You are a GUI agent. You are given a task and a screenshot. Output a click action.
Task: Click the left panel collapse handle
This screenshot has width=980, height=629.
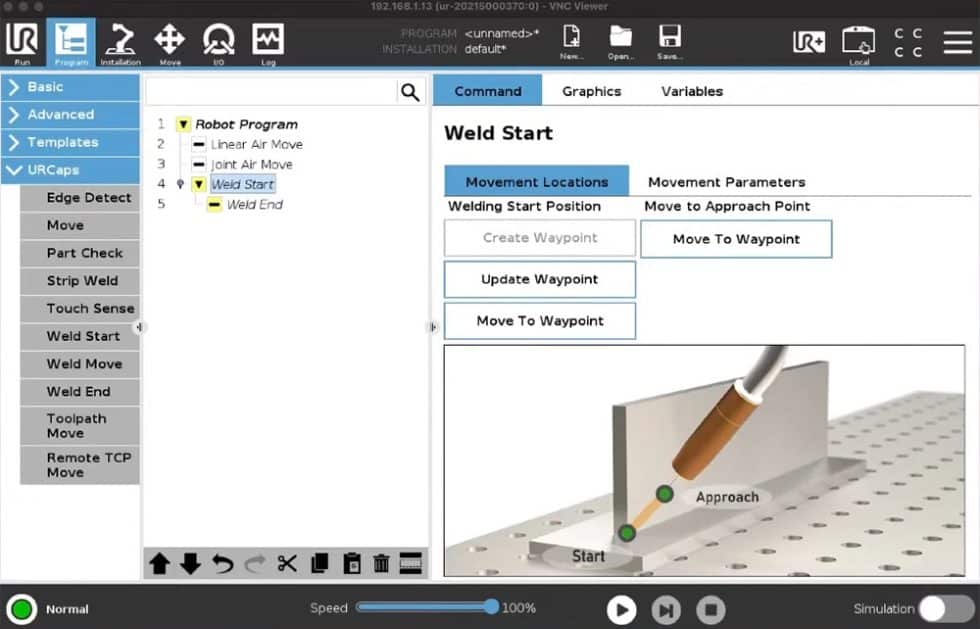click(x=139, y=327)
